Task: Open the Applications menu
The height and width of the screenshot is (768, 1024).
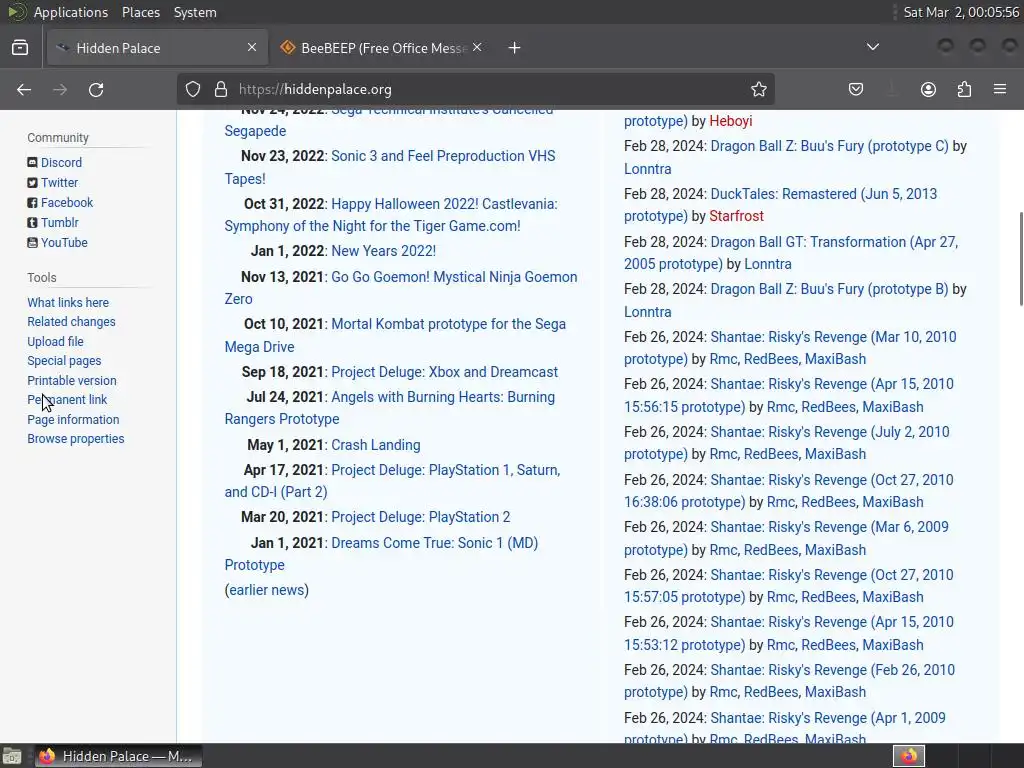Action: coord(71,12)
